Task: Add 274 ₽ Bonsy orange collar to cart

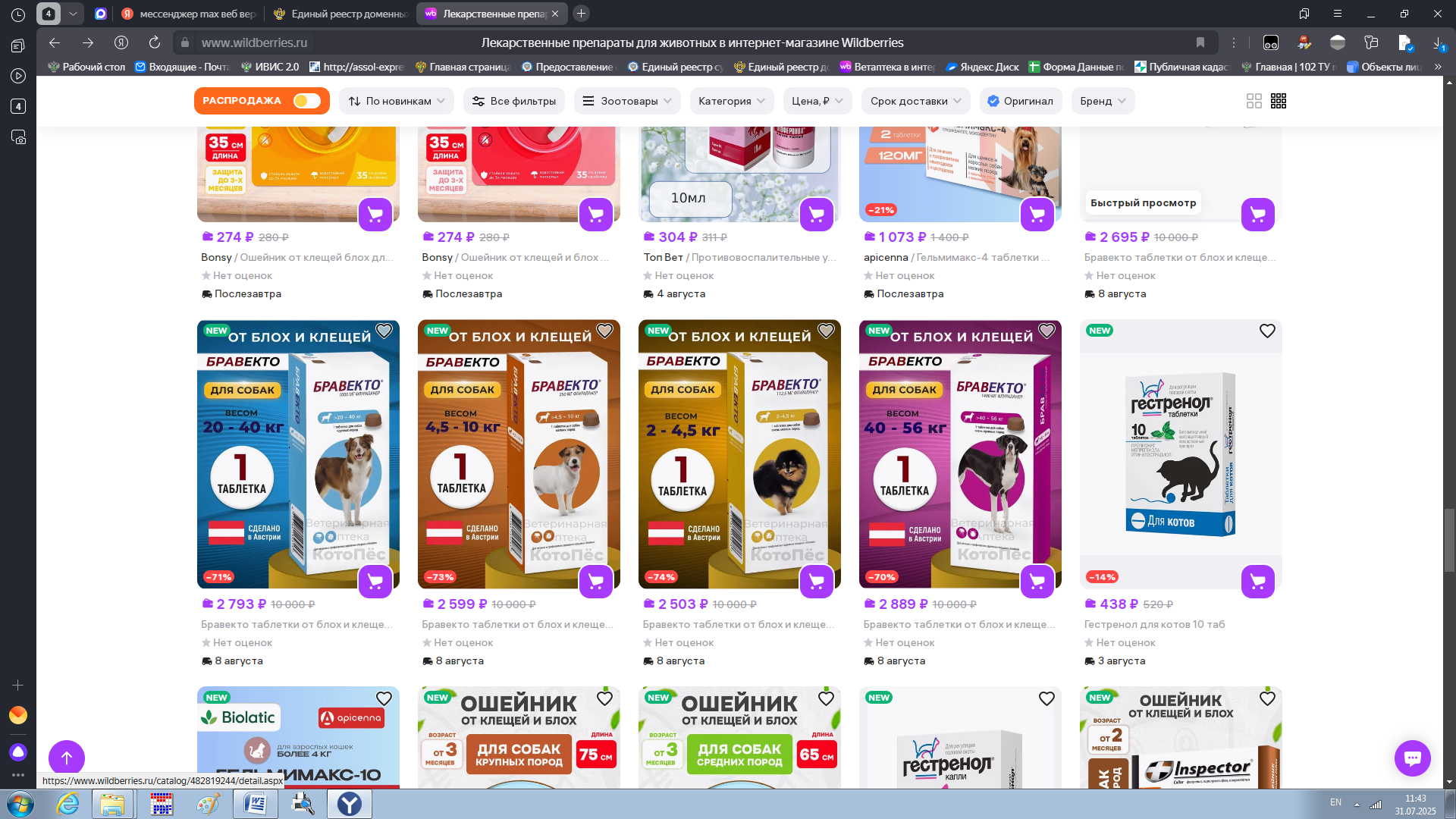Action: 375,215
